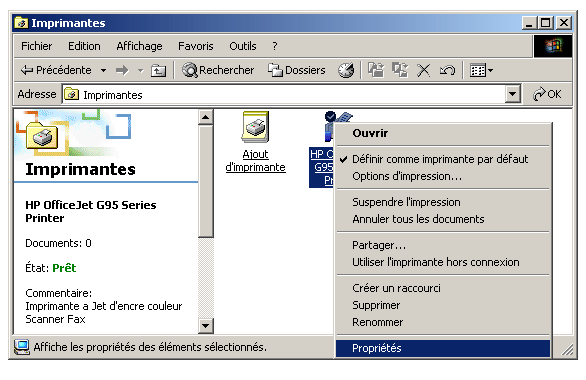Click the Précédente back button
586x380 pixels.
(x=56, y=70)
